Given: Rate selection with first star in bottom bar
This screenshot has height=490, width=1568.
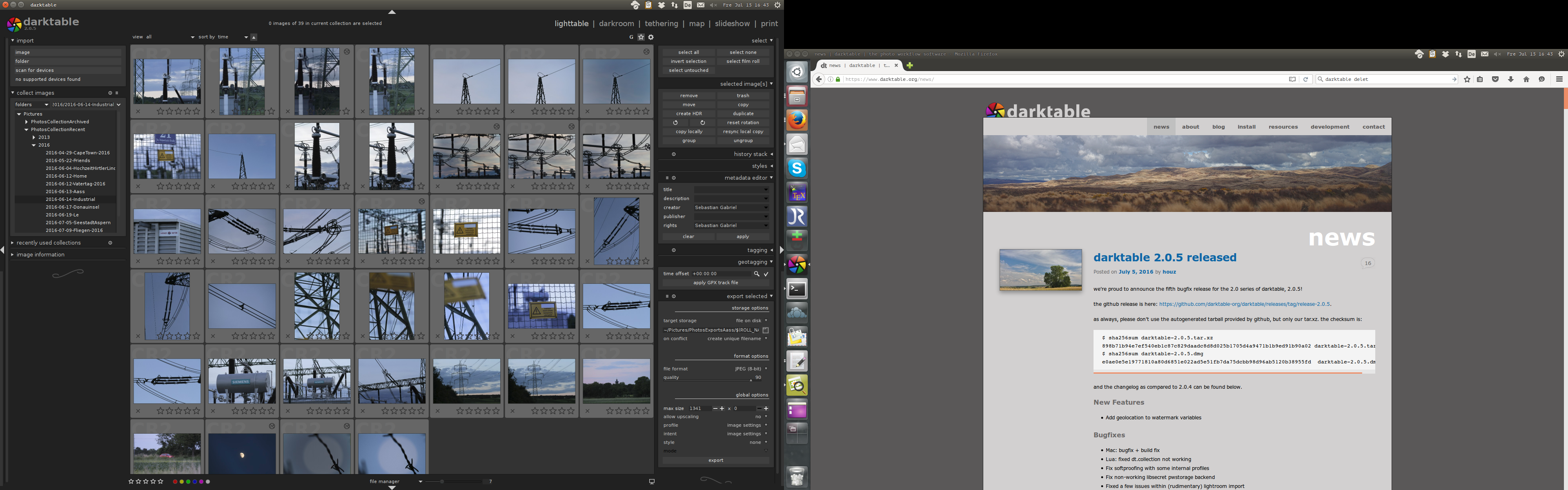Looking at the screenshot, I should click(x=131, y=481).
